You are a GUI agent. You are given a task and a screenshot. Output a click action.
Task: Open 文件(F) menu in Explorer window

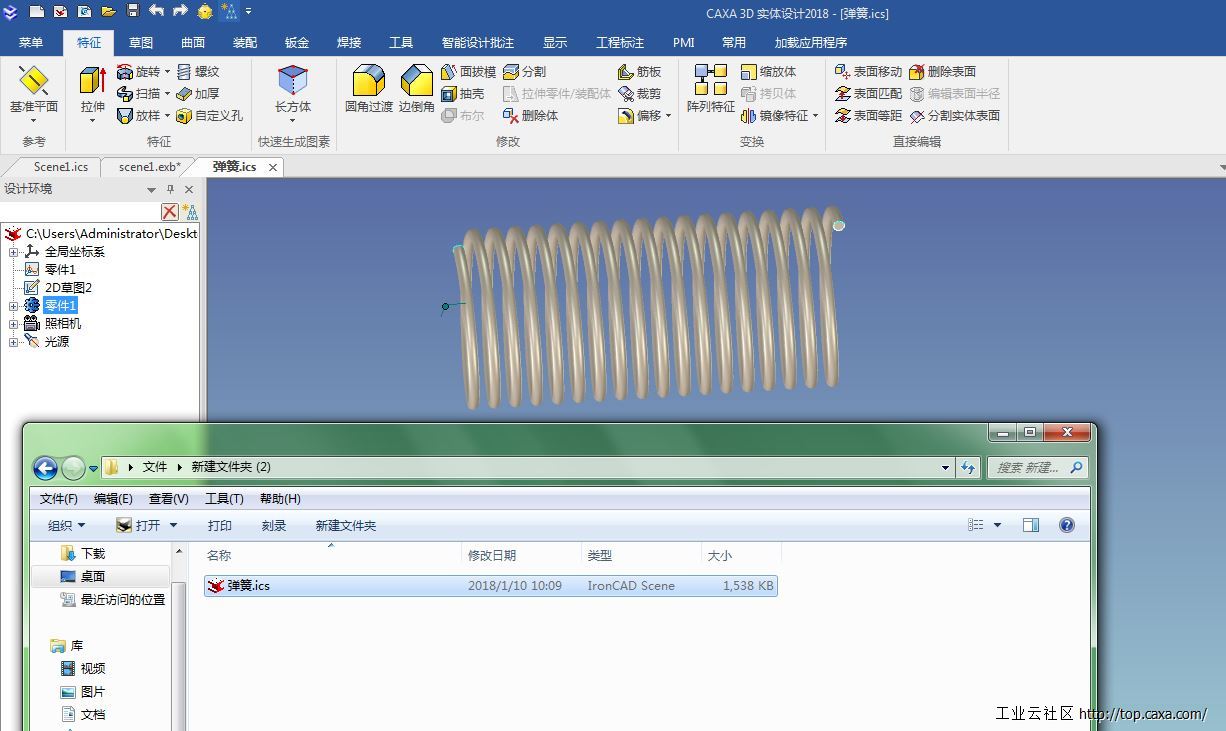[59, 499]
